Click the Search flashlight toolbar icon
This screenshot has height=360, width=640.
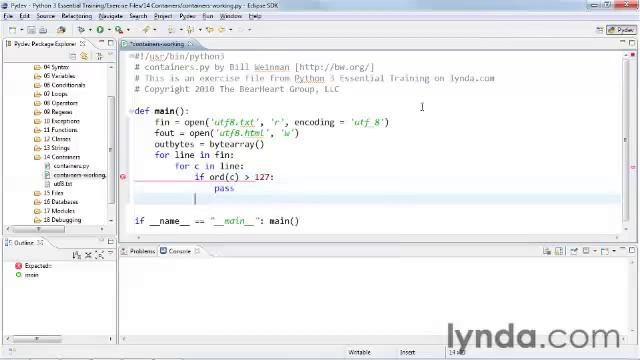pos(146,30)
